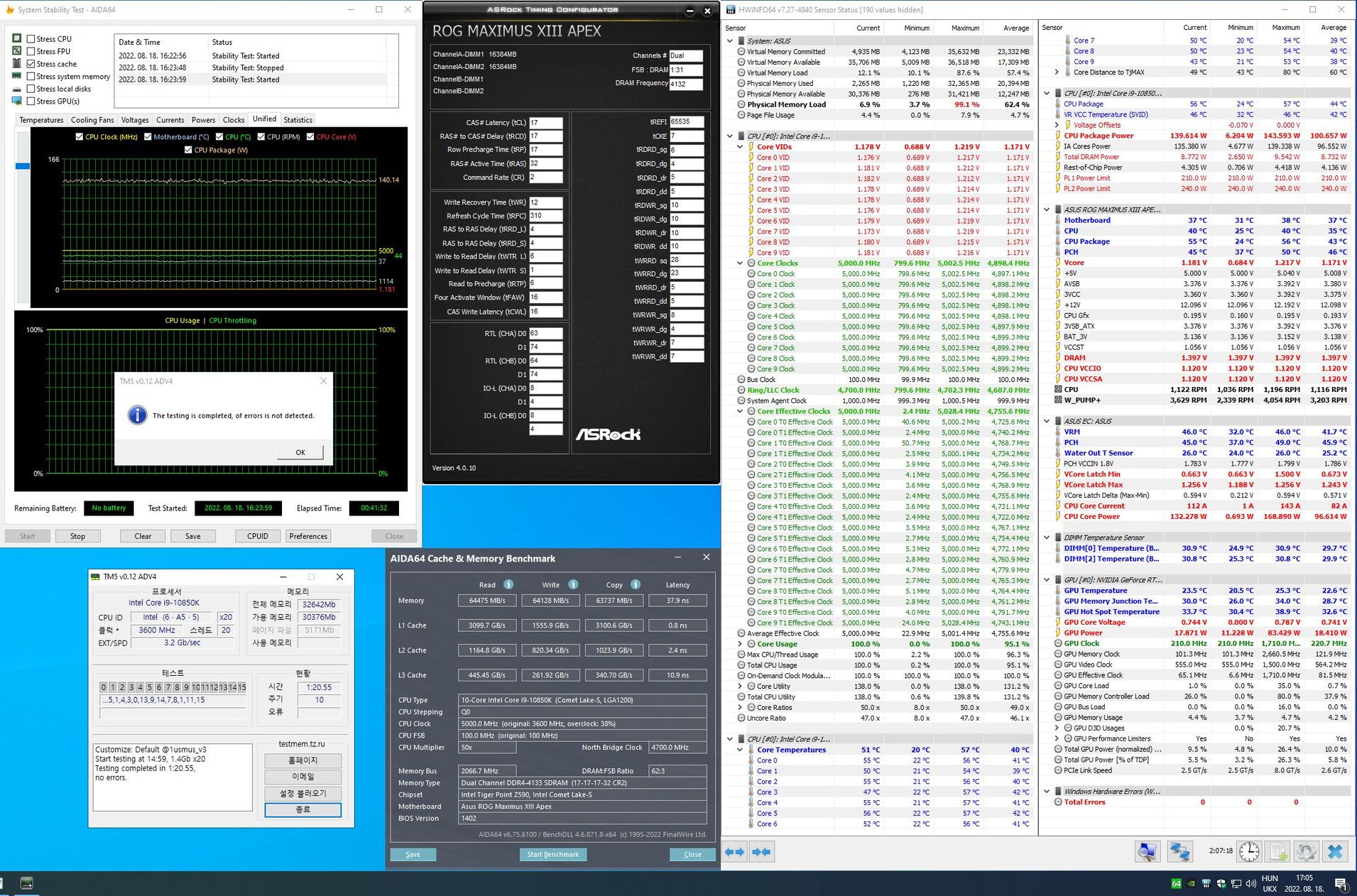Click Stop in System Stability Test

pos(77,536)
